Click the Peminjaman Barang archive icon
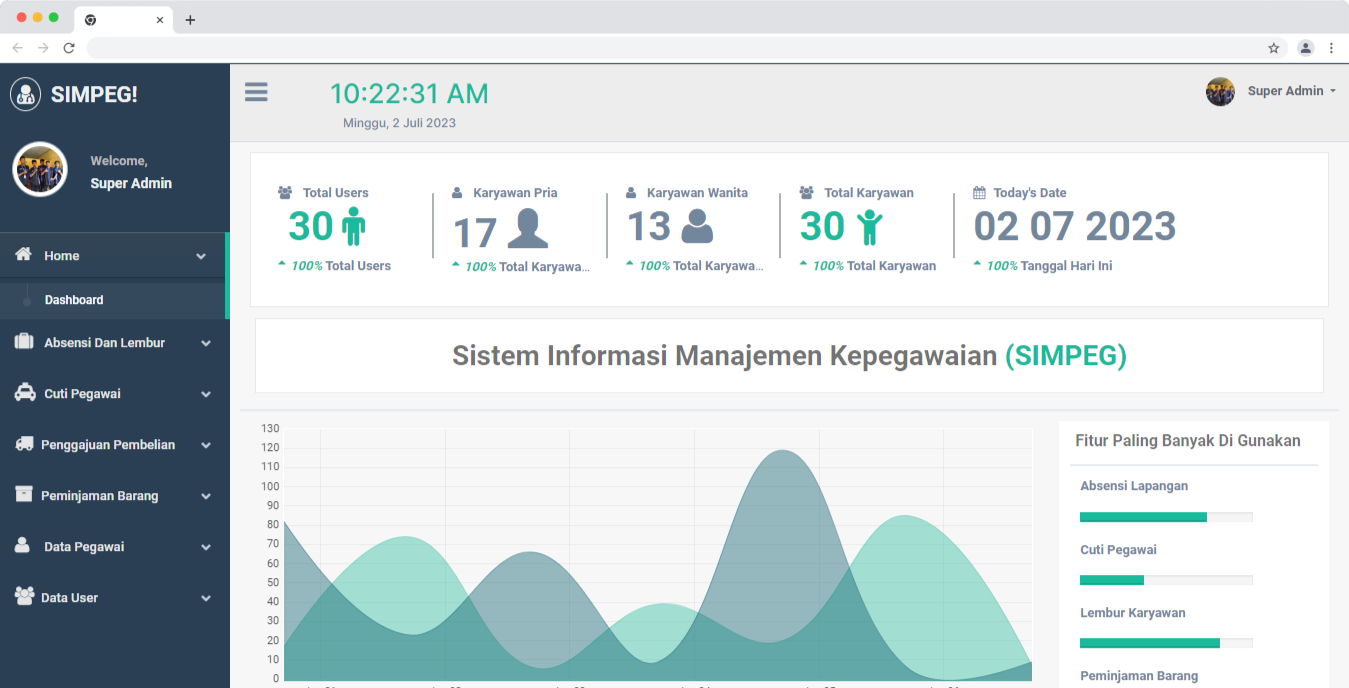Screen dimensions: 1349x688 tap(24, 495)
